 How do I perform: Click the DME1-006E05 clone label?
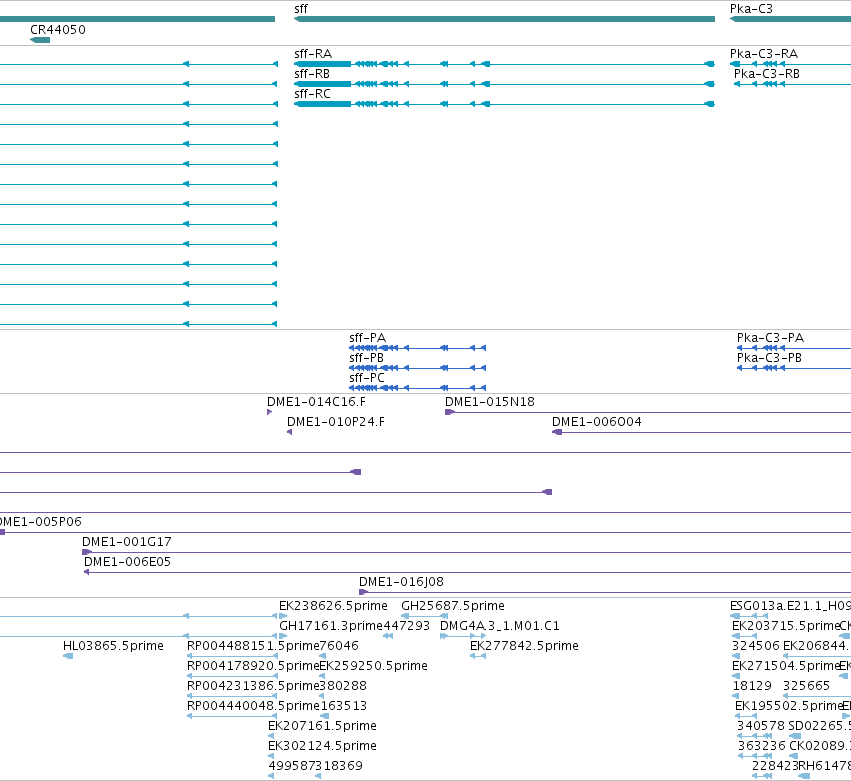click(x=128, y=562)
